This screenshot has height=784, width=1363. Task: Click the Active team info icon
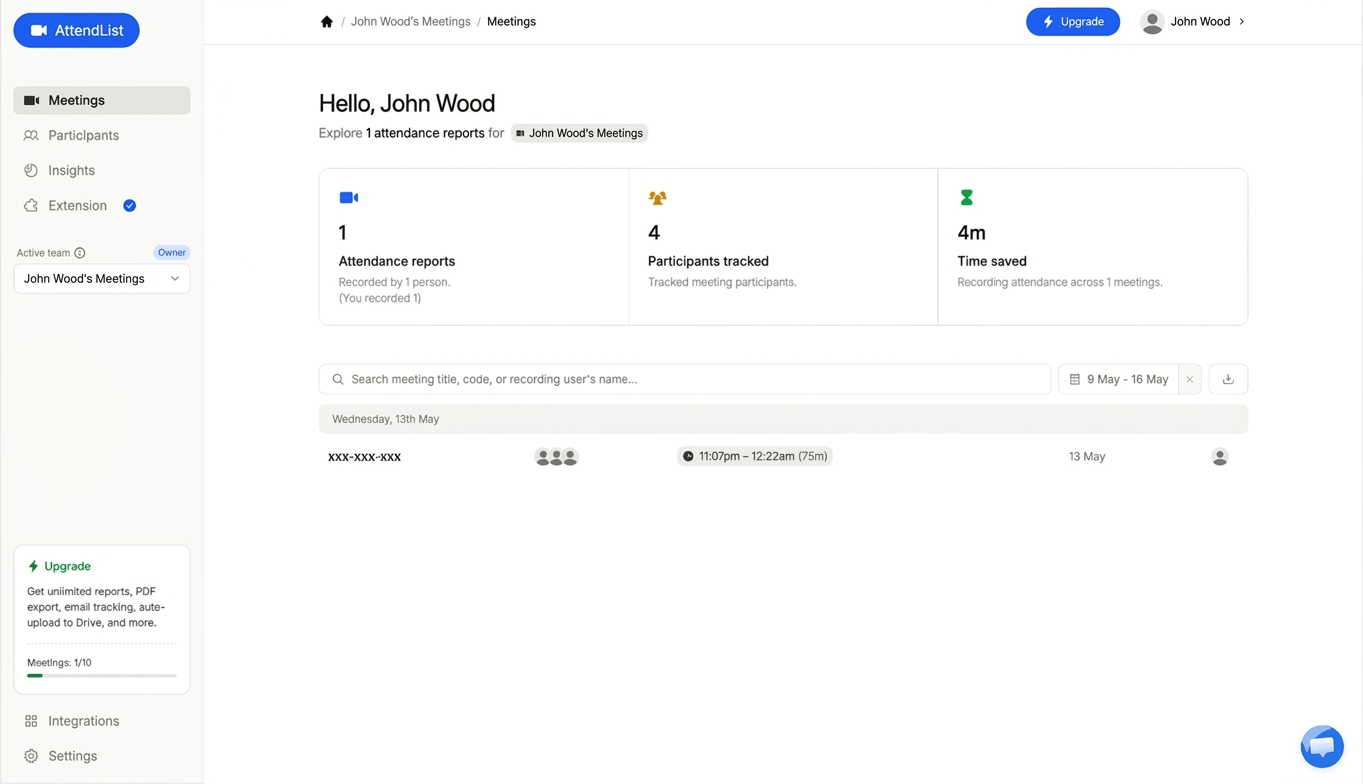pos(80,253)
